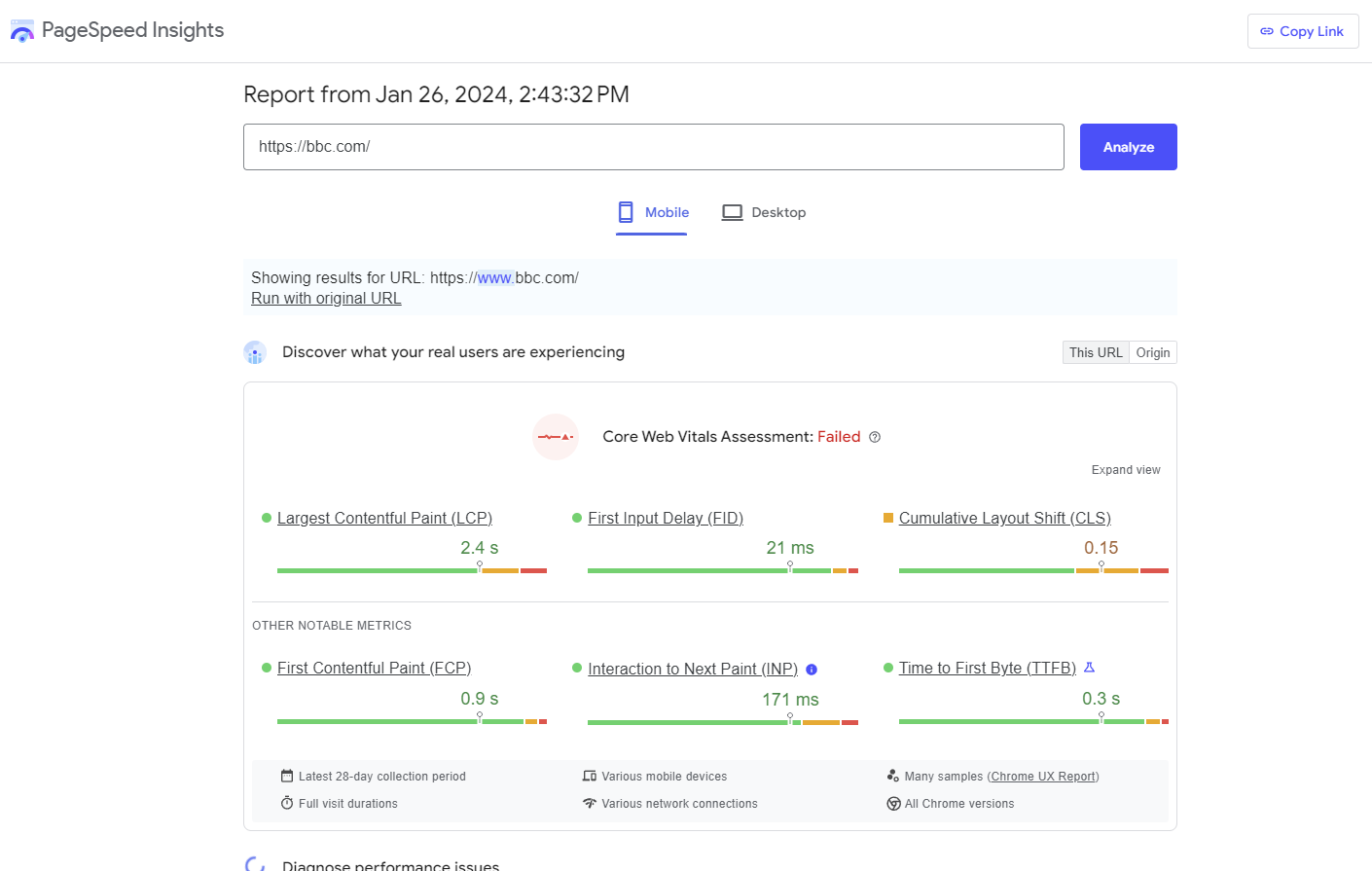This screenshot has width=1372, height=871.
Task: Open First Contentful Paint (FCP) link
Action: (x=374, y=668)
